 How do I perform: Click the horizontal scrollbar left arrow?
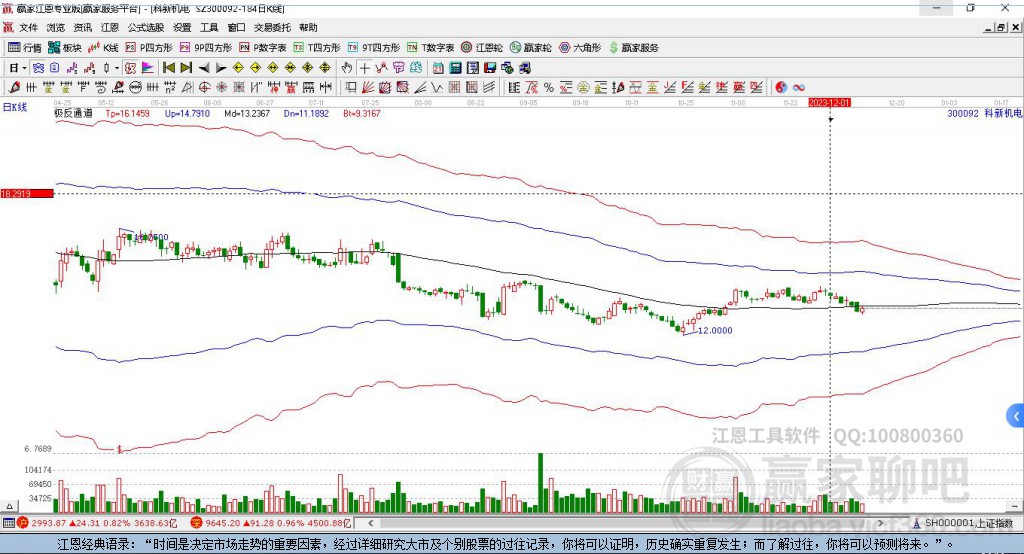coord(370,523)
